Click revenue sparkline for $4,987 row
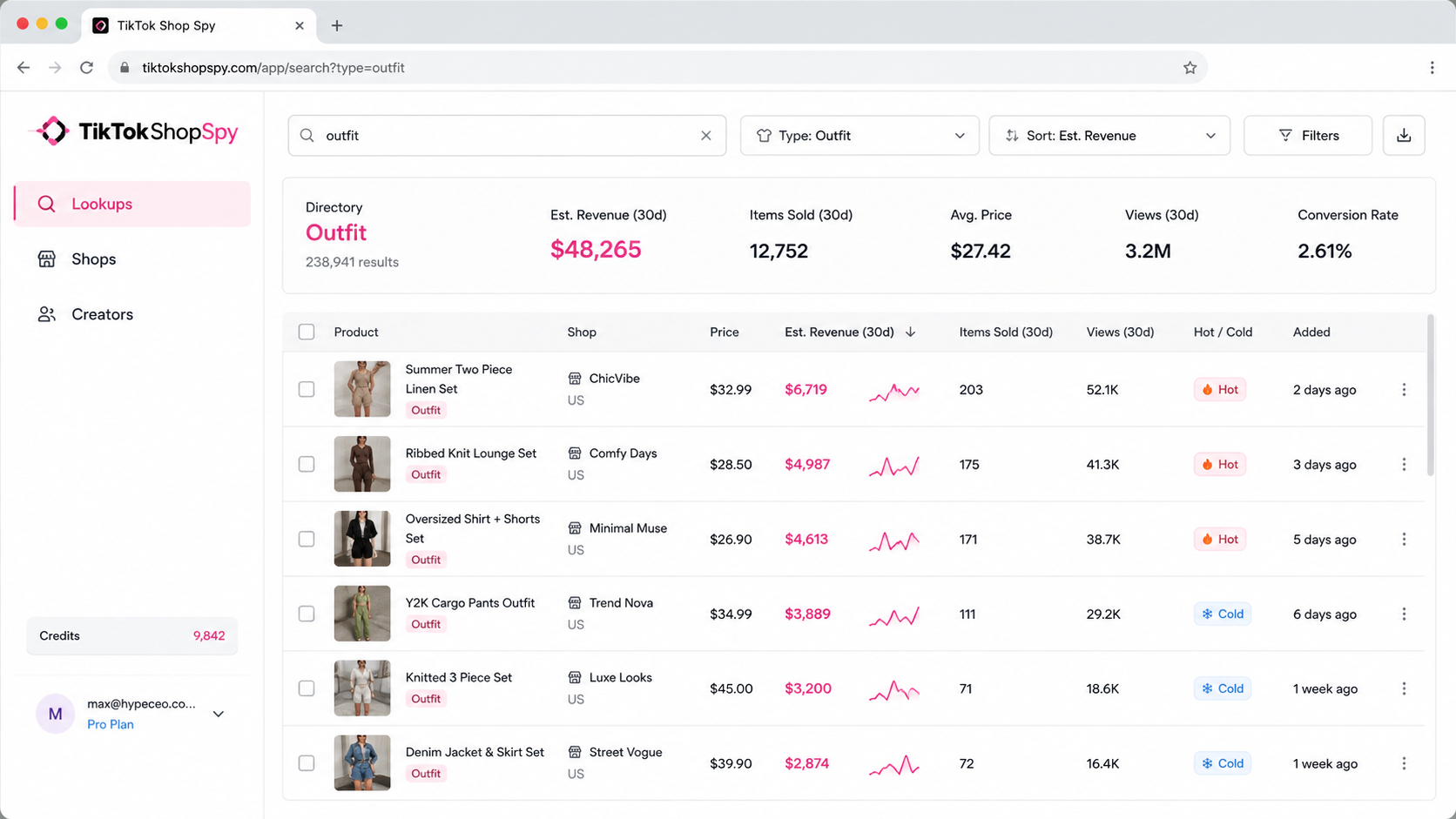 894,467
